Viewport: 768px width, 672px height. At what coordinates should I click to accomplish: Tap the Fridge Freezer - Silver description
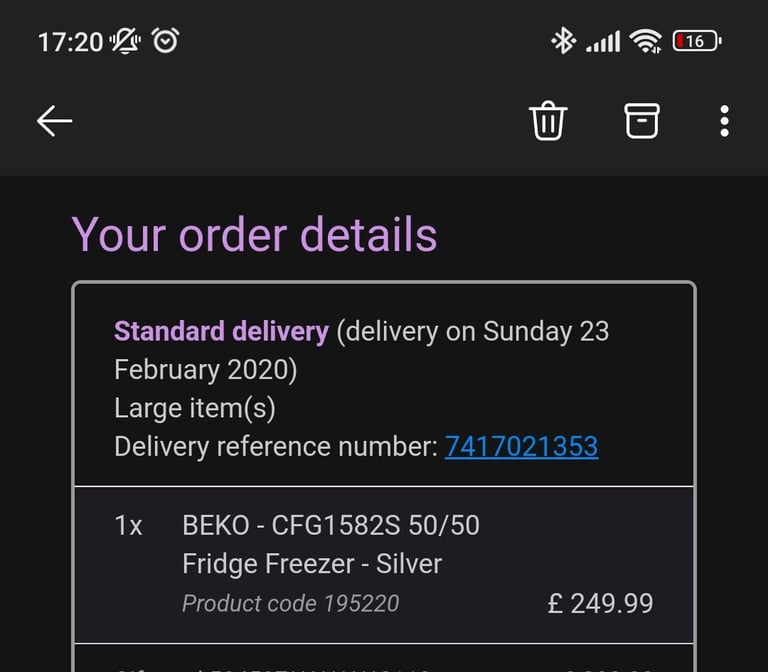click(x=312, y=564)
